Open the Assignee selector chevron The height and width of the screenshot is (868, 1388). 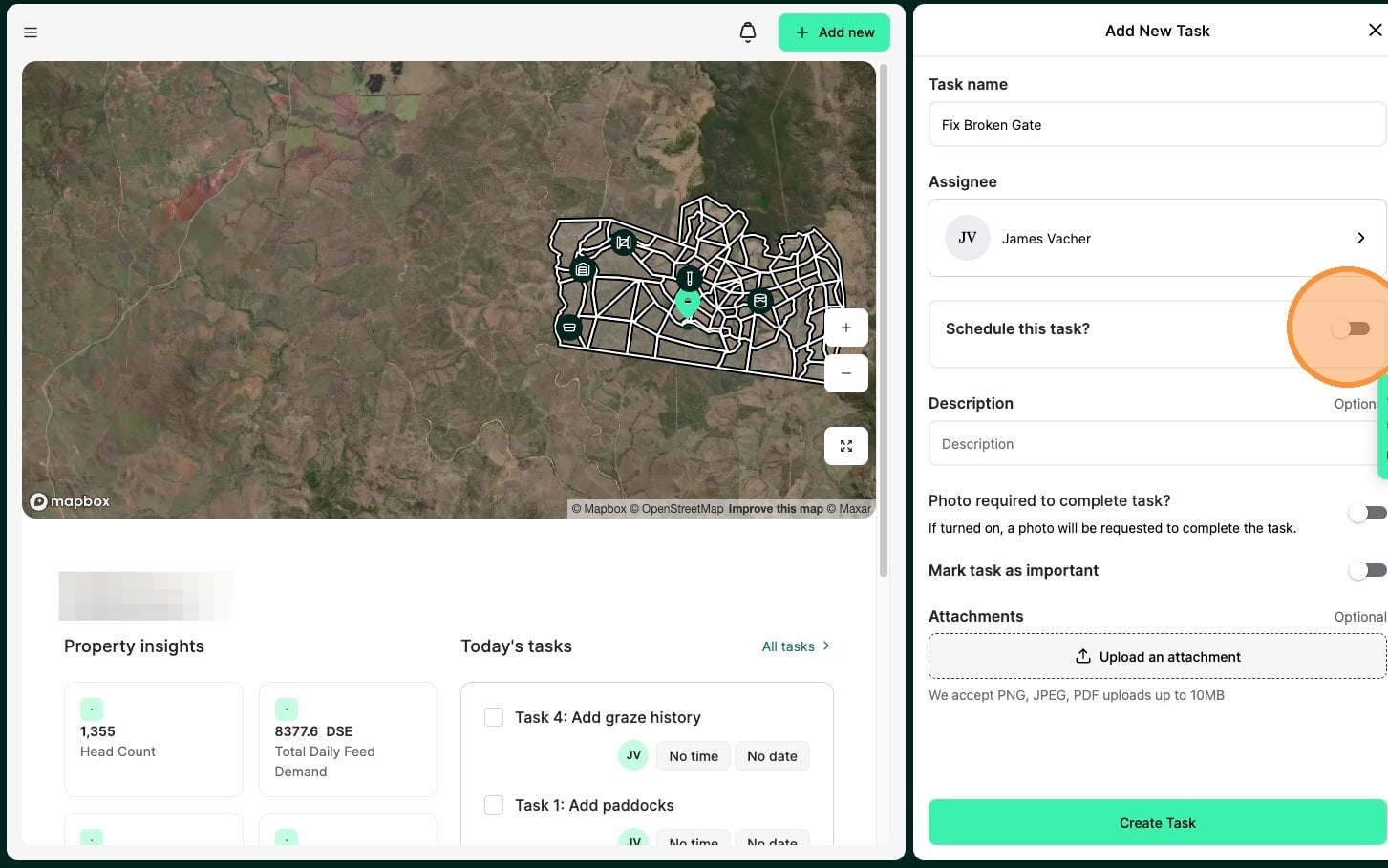[x=1361, y=238]
